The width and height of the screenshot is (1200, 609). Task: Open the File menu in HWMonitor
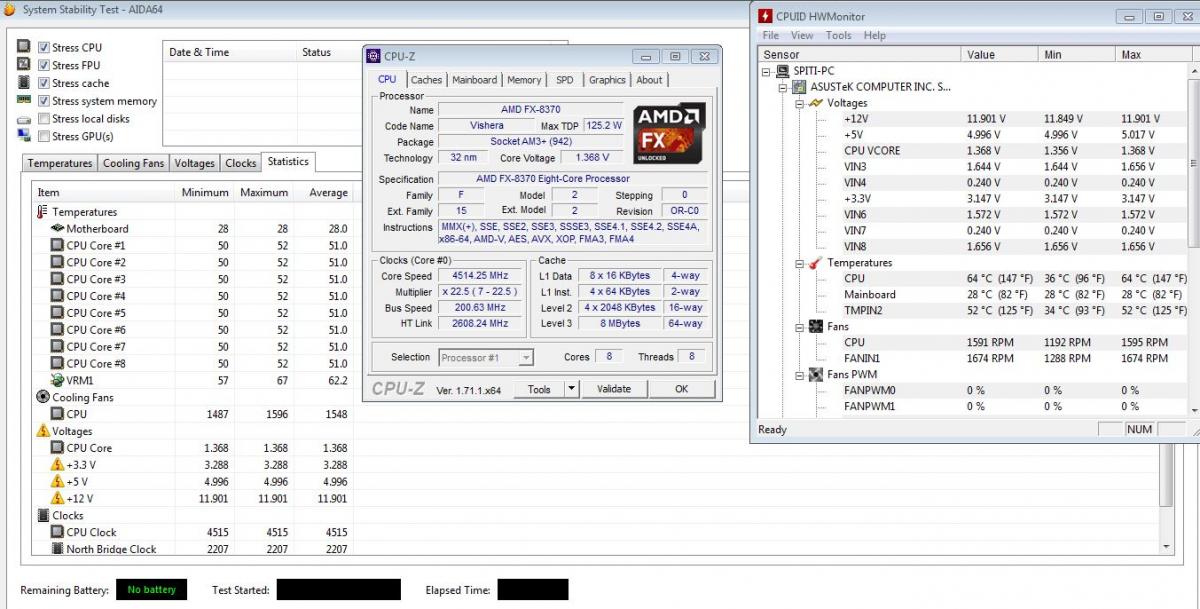pos(771,35)
